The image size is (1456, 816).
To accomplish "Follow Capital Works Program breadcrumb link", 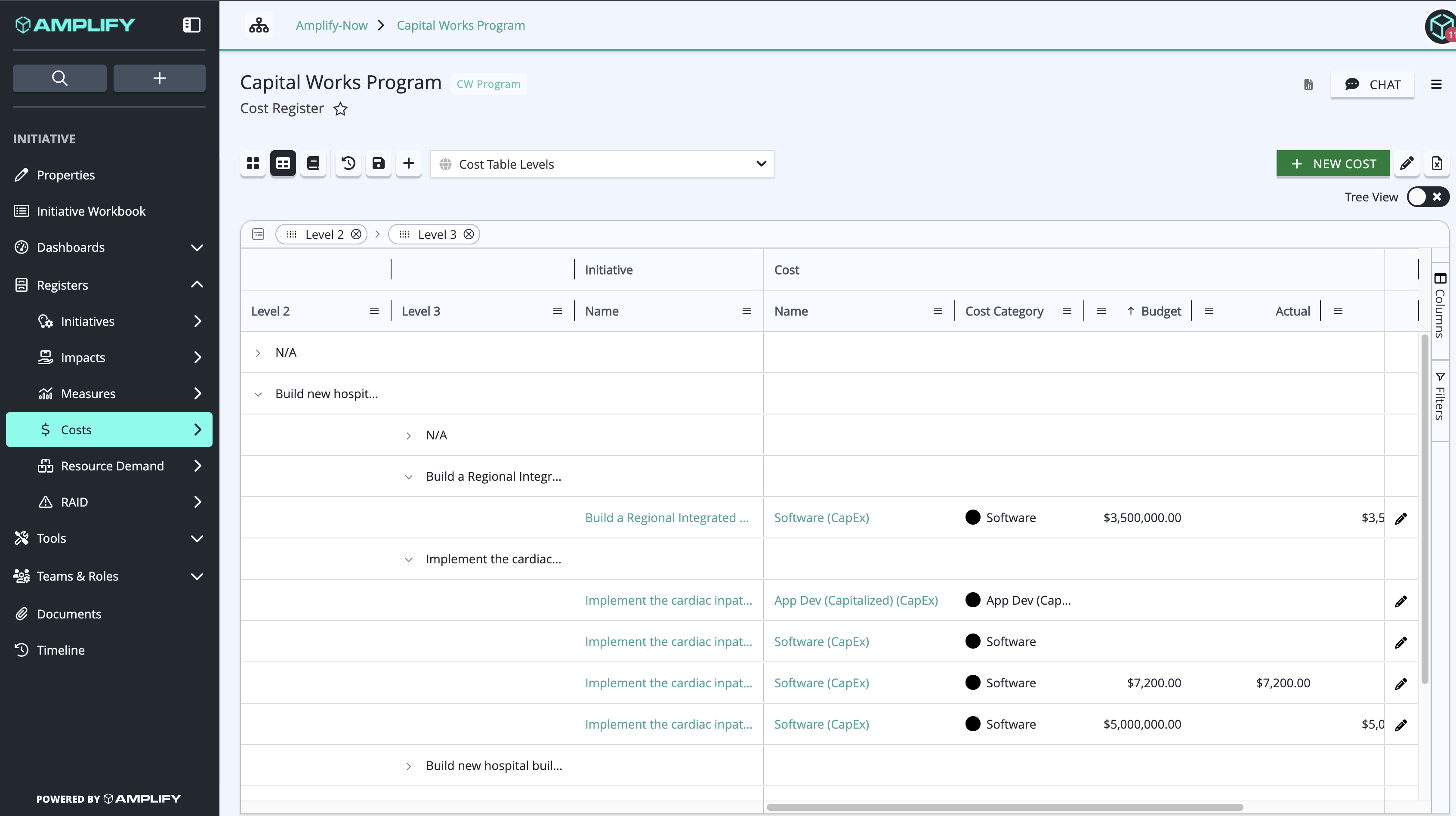I will [461, 25].
